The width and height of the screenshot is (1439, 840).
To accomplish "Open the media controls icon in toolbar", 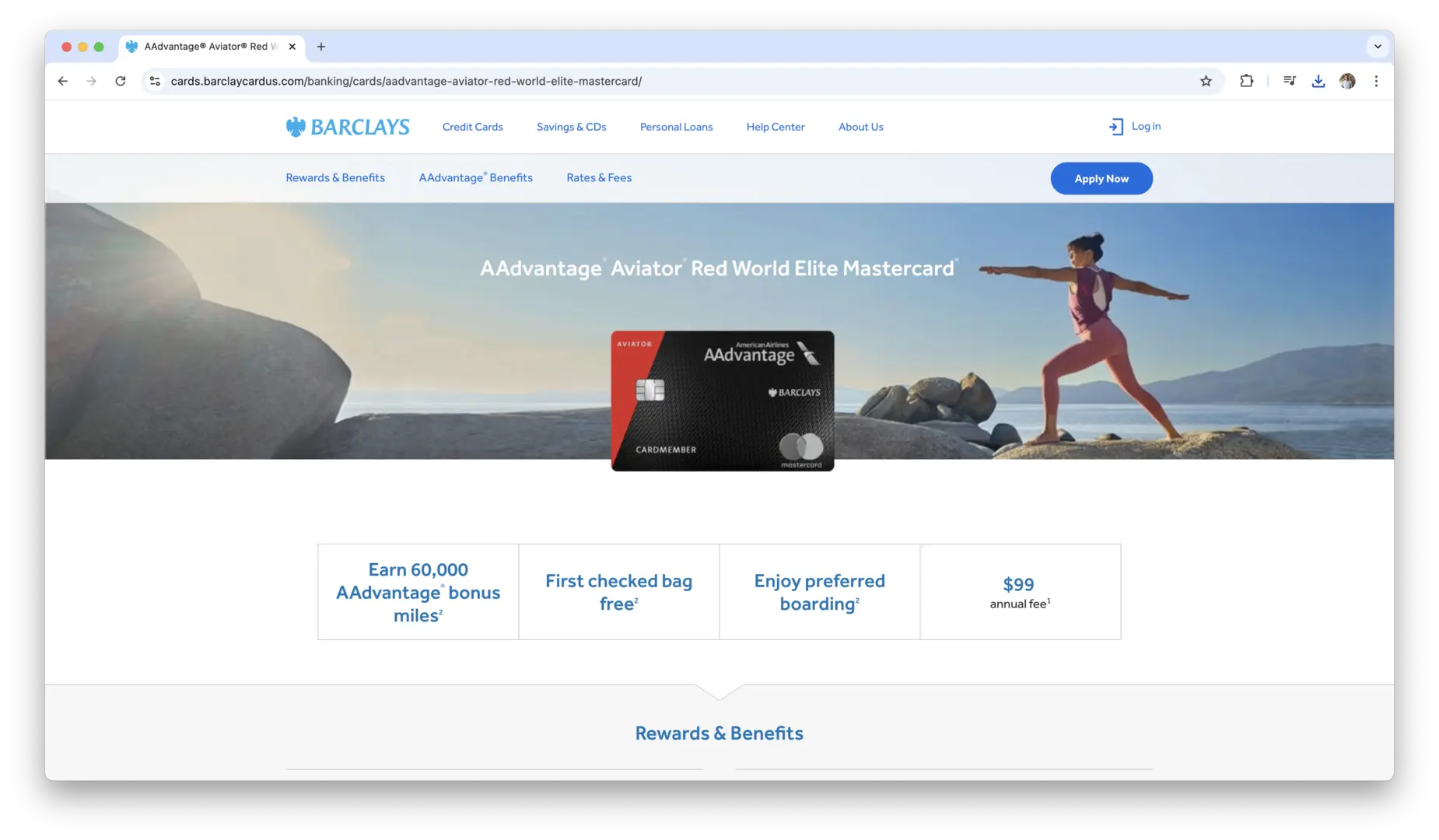I will pos(1289,81).
